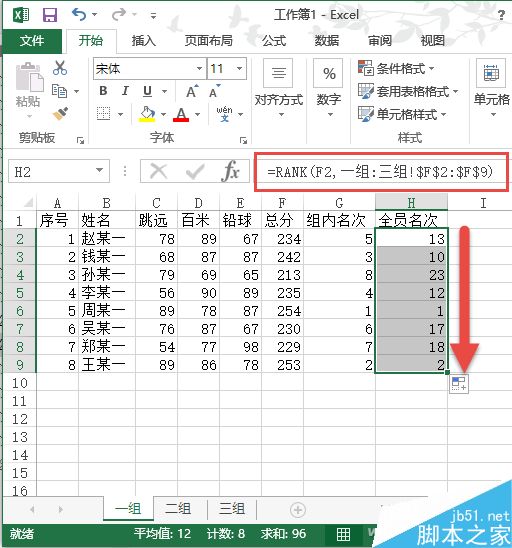Switch to the 视图 (View) tab
The width and height of the screenshot is (512, 548).
[433, 41]
